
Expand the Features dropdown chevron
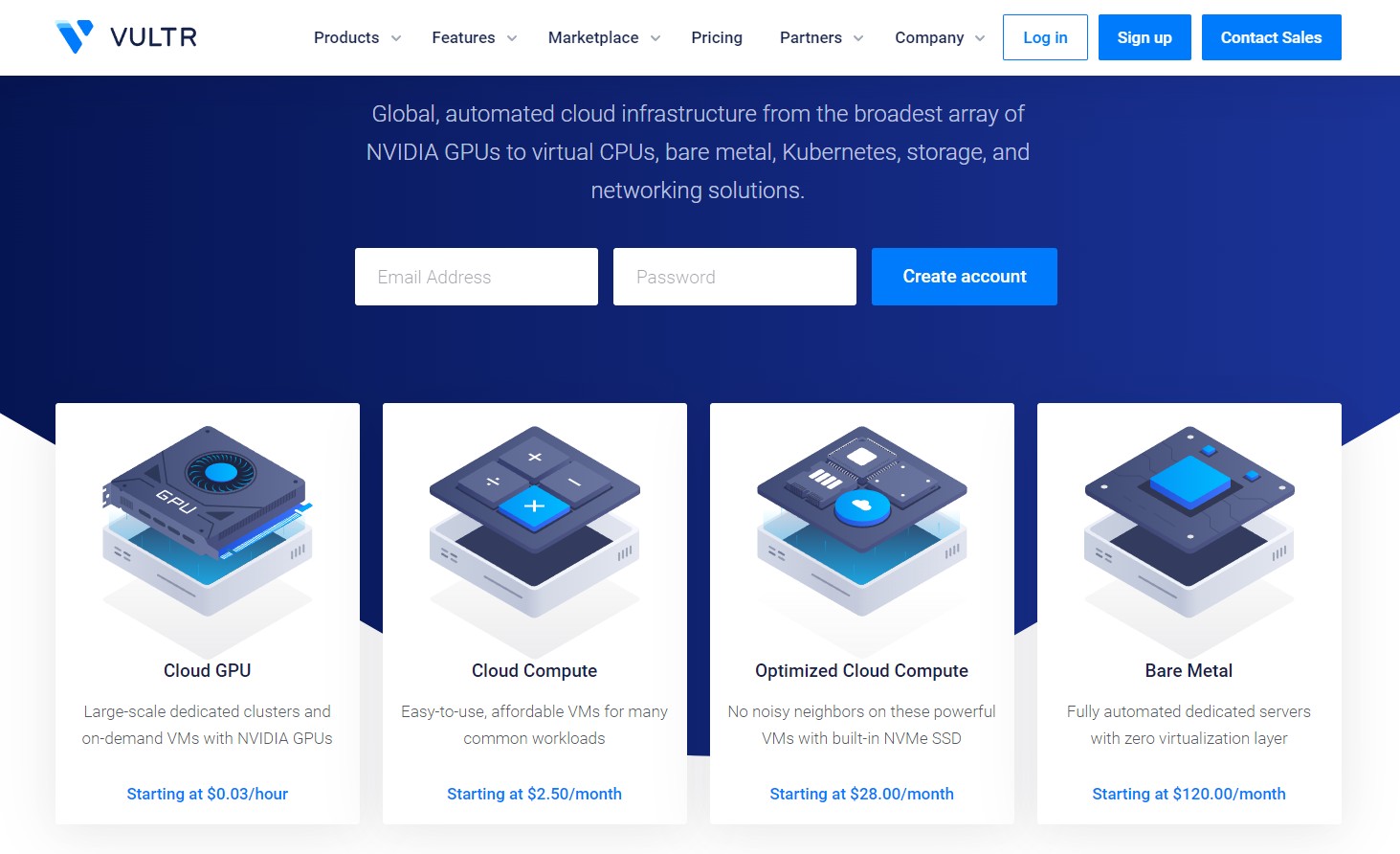click(512, 38)
